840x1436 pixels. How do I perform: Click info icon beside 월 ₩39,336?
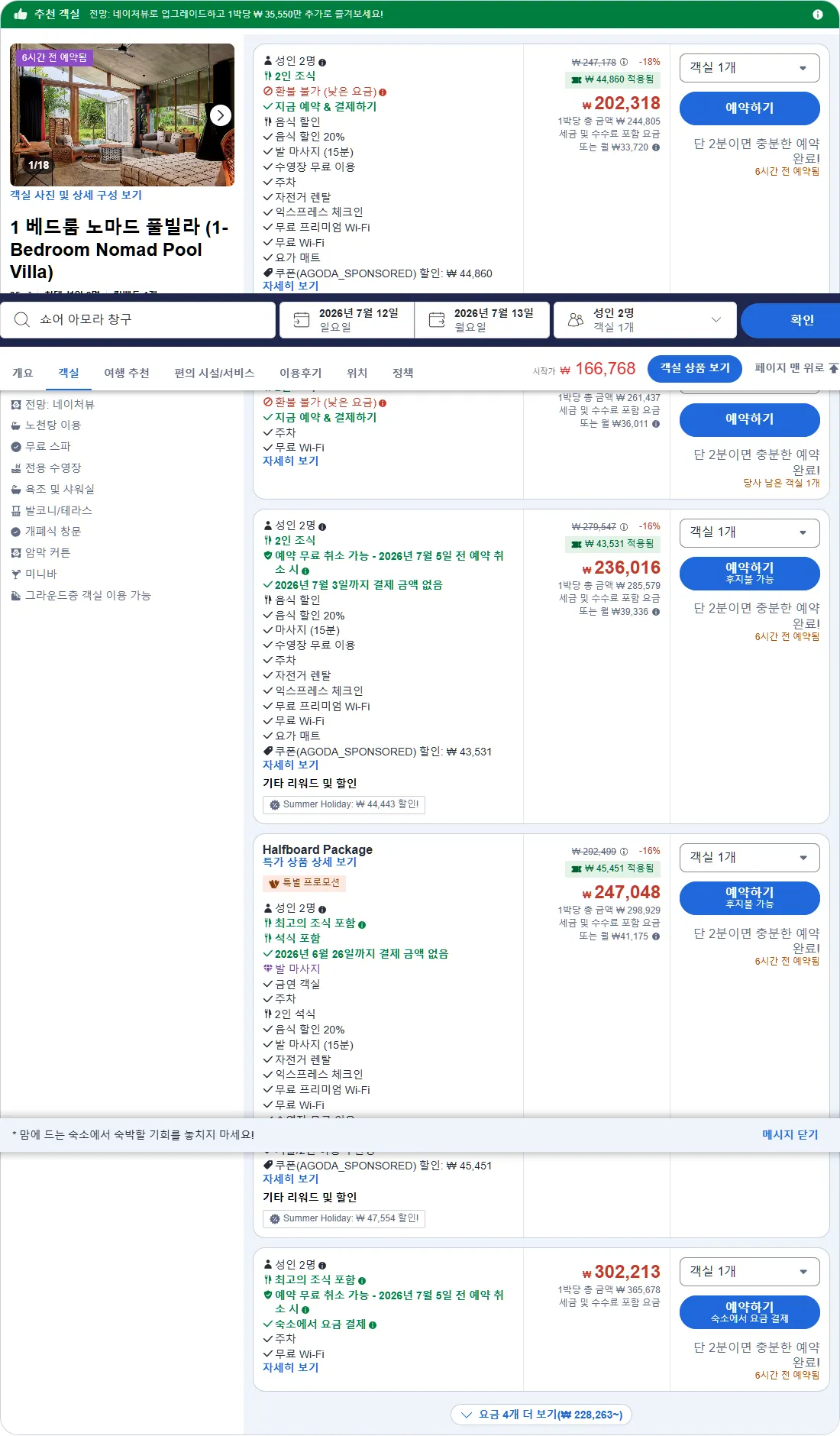pos(656,612)
